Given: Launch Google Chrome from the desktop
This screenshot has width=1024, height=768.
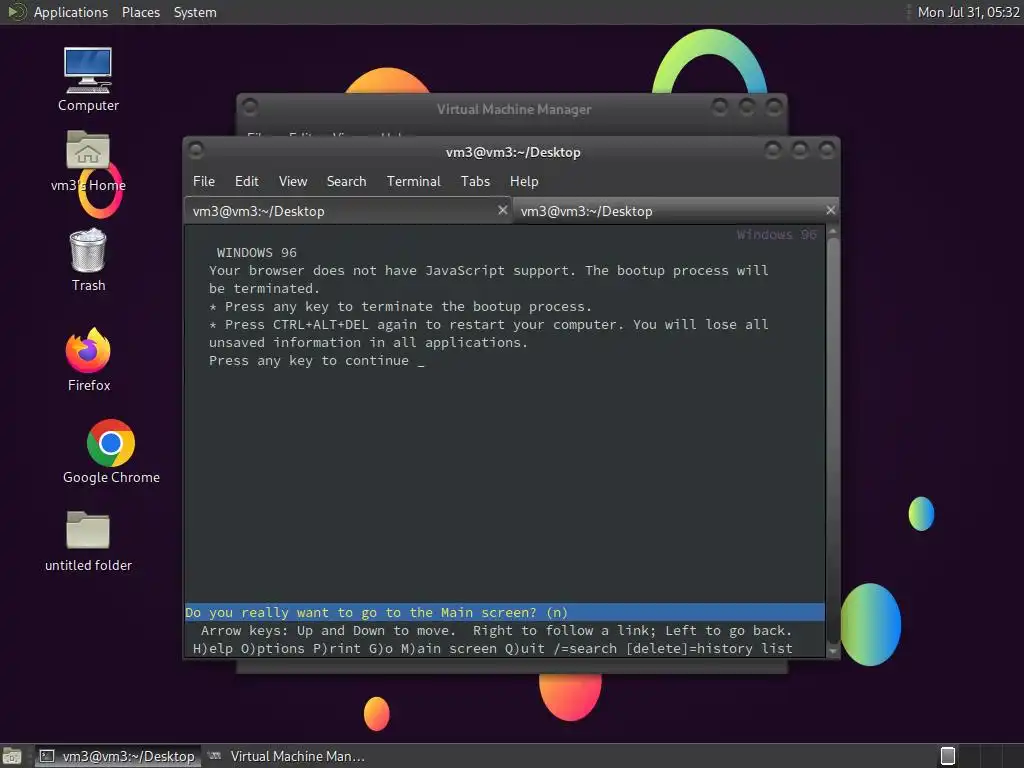Looking at the screenshot, I should pos(111,452).
